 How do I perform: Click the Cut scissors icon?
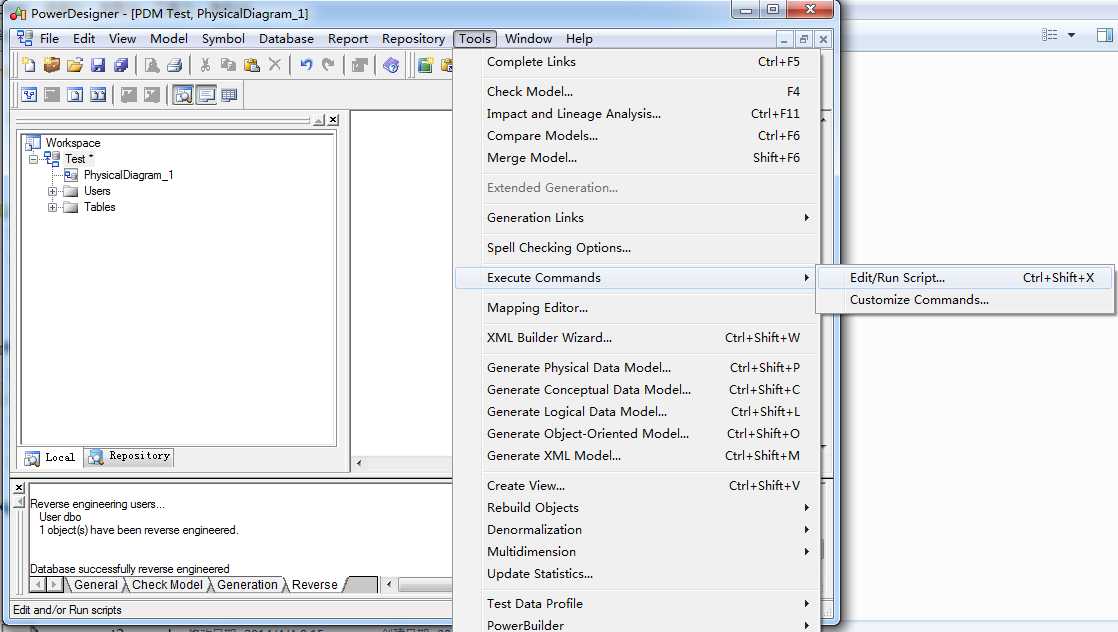click(205, 66)
